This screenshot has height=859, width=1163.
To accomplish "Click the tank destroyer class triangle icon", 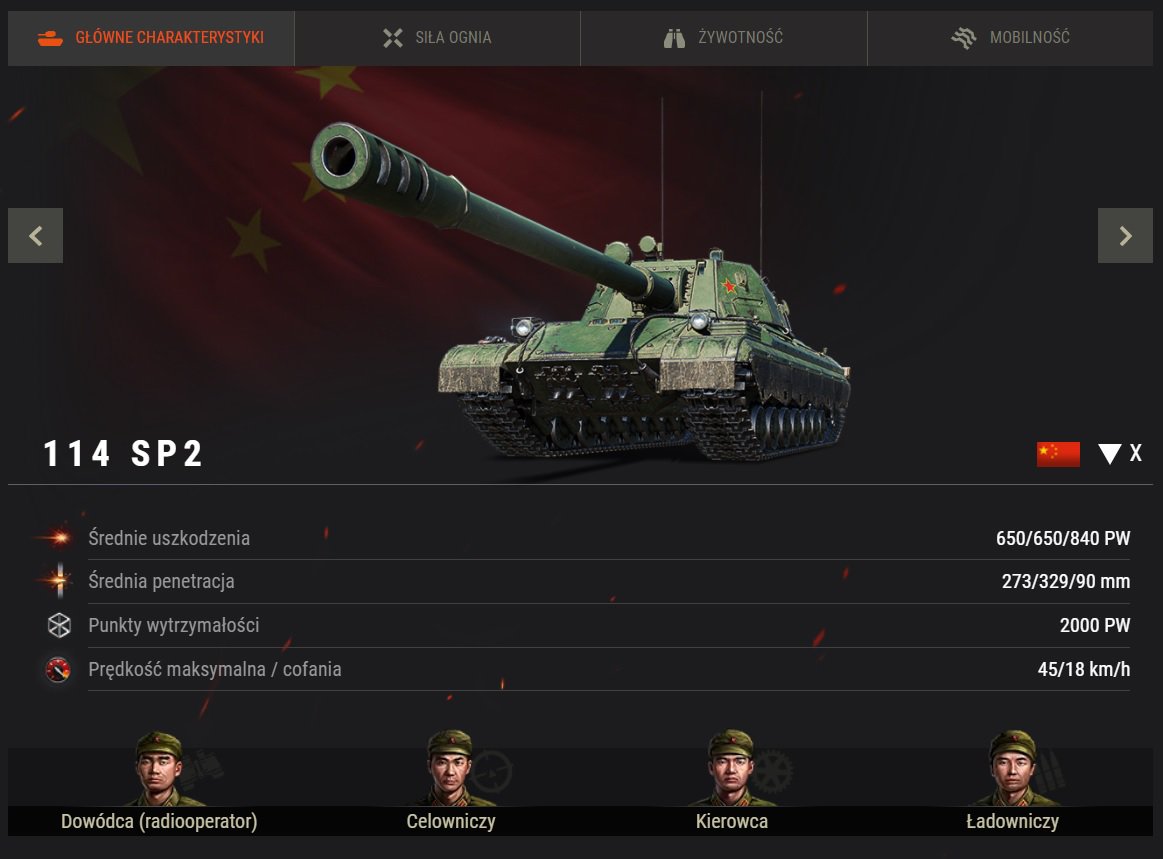I will point(1110,454).
